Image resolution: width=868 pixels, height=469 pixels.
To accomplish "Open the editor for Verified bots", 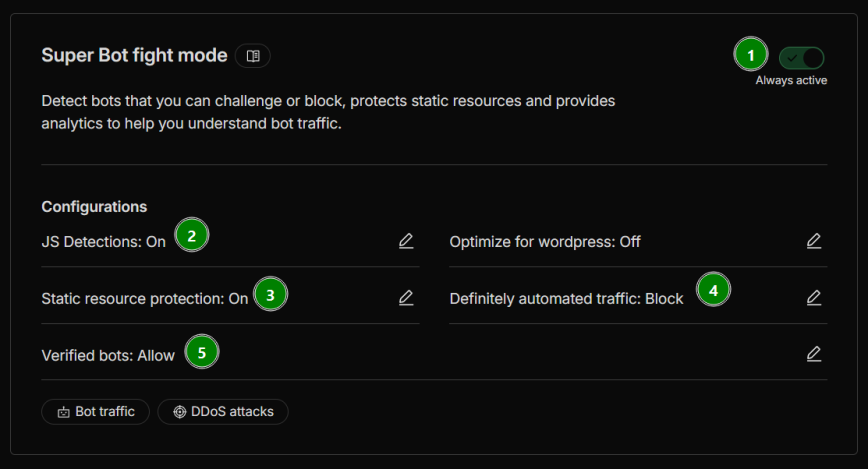I will point(814,354).
